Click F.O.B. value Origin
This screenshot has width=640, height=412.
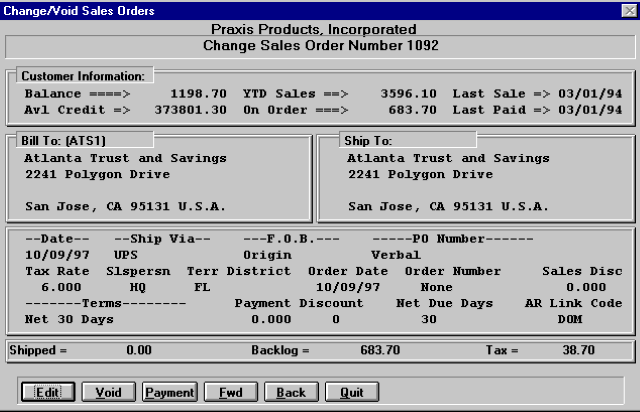pos(267,255)
